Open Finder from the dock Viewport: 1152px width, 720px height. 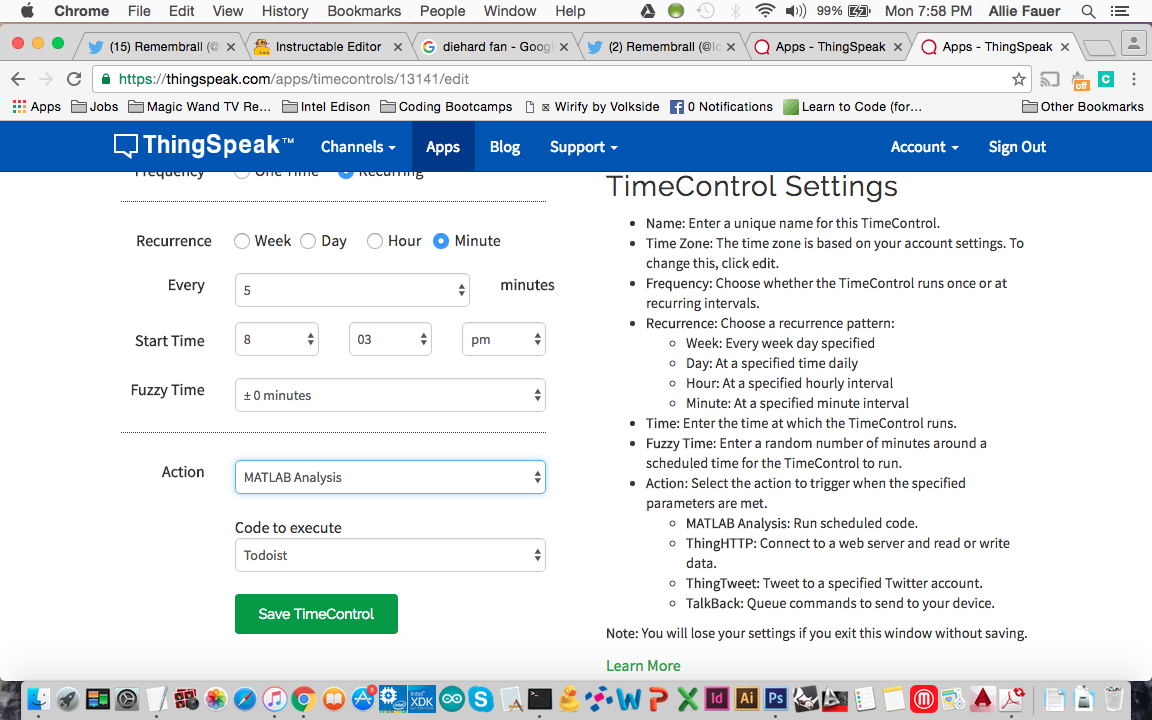click(x=38, y=699)
